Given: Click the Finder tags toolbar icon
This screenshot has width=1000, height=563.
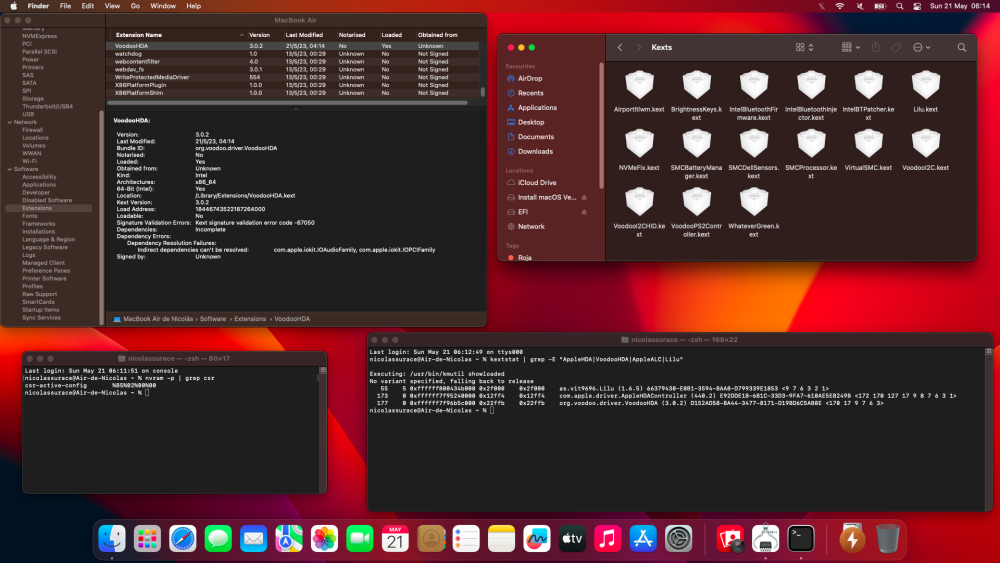Looking at the screenshot, I should (x=896, y=47).
